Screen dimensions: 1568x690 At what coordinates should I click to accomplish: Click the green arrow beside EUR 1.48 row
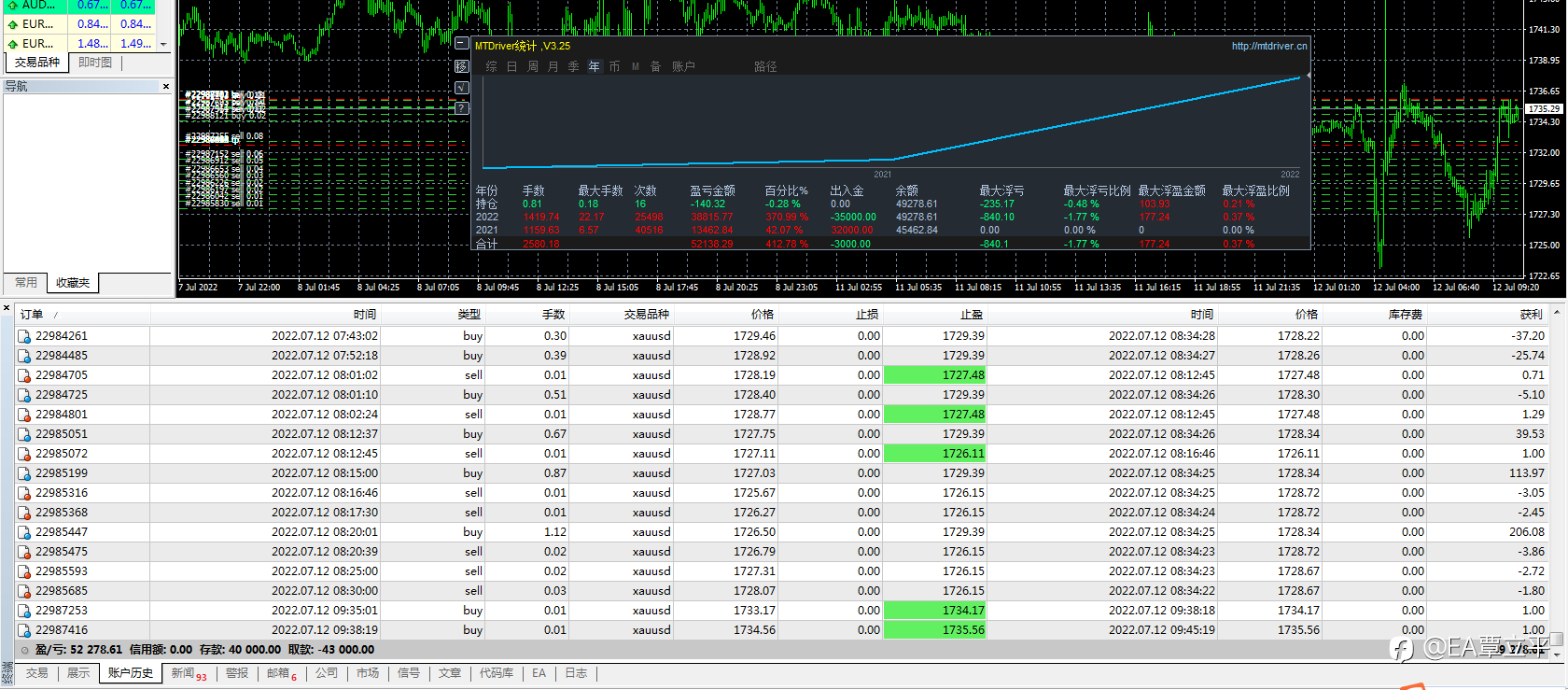point(13,44)
